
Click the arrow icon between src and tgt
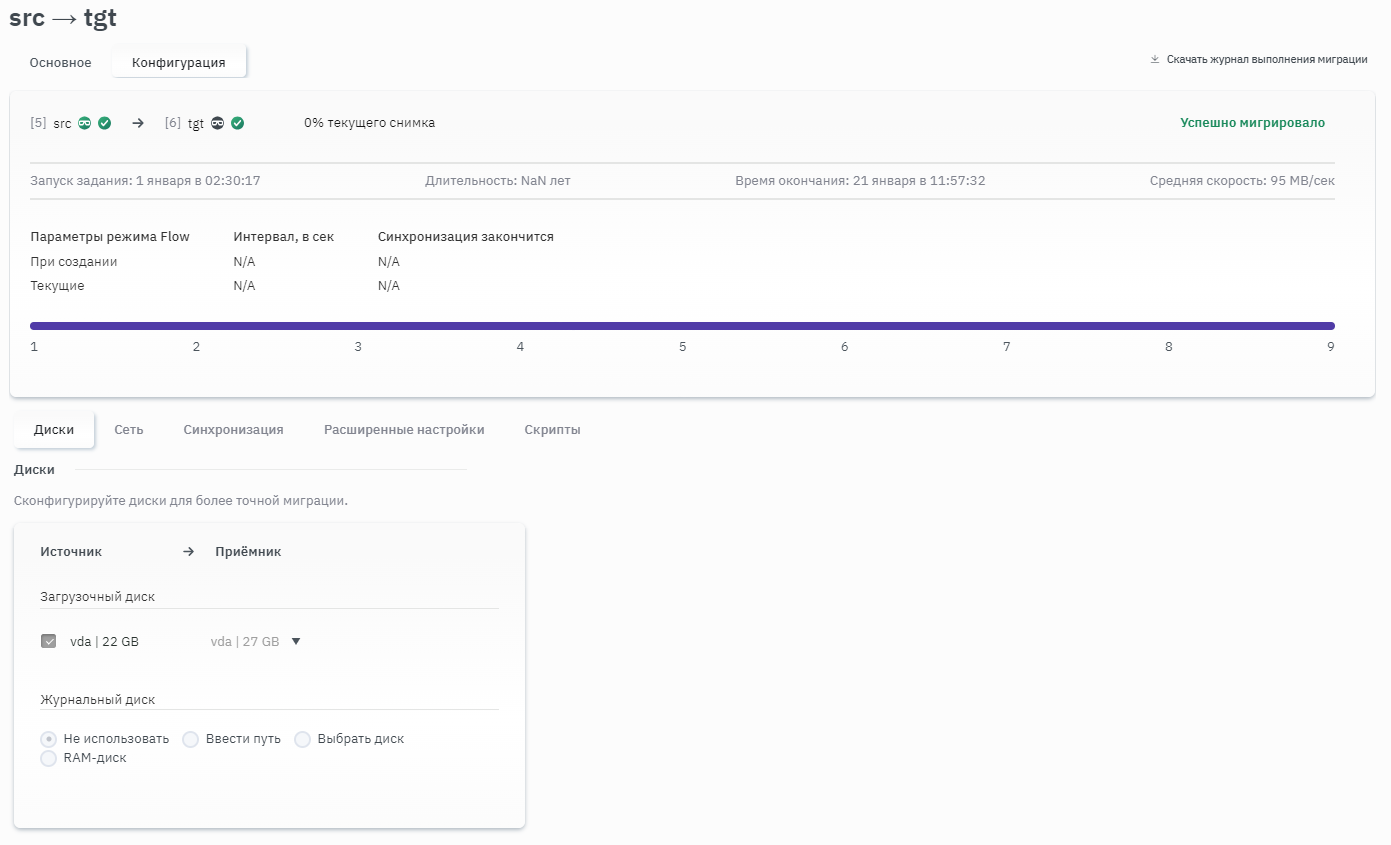click(x=139, y=123)
